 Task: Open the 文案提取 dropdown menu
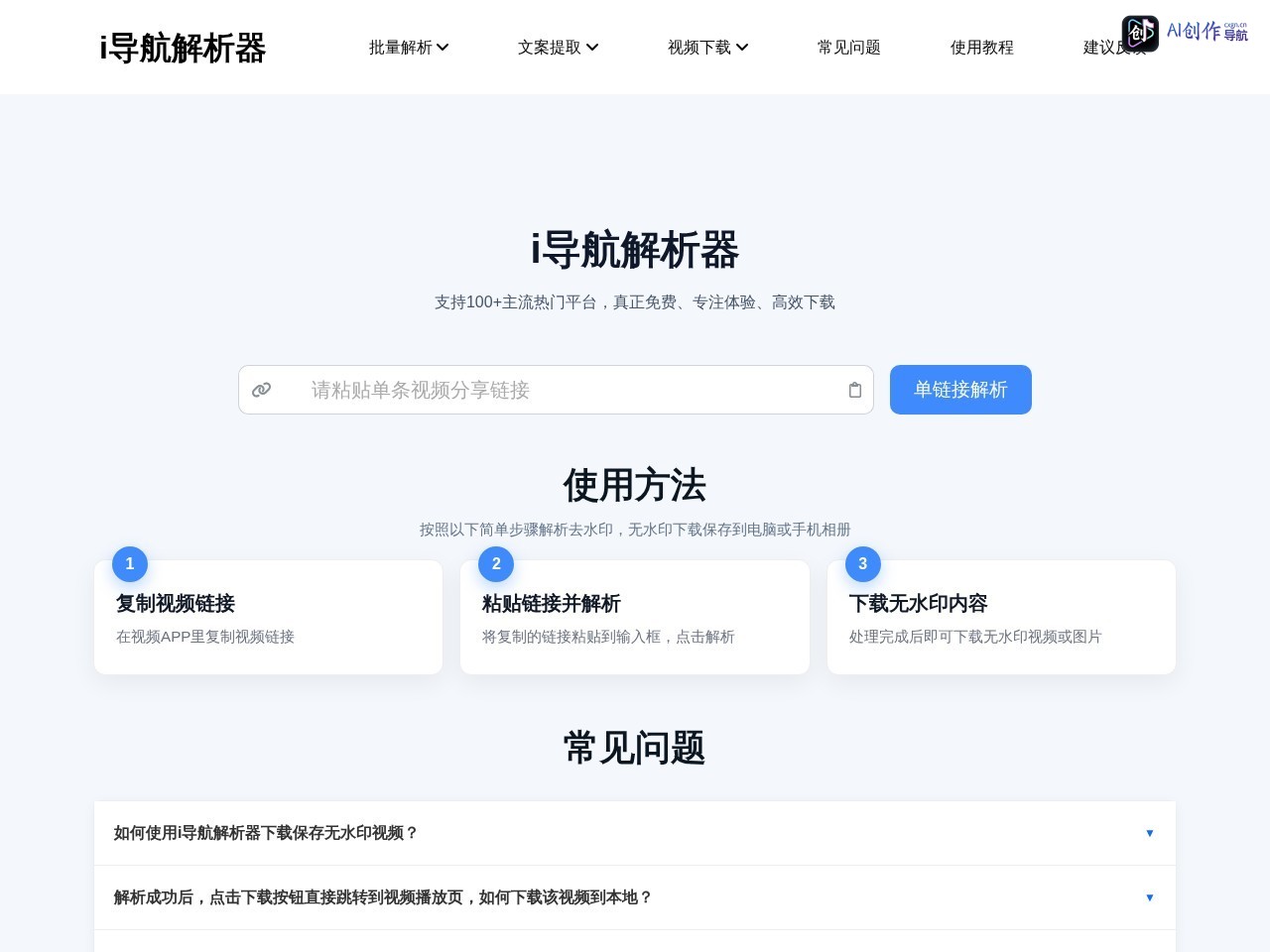pos(558,48)
